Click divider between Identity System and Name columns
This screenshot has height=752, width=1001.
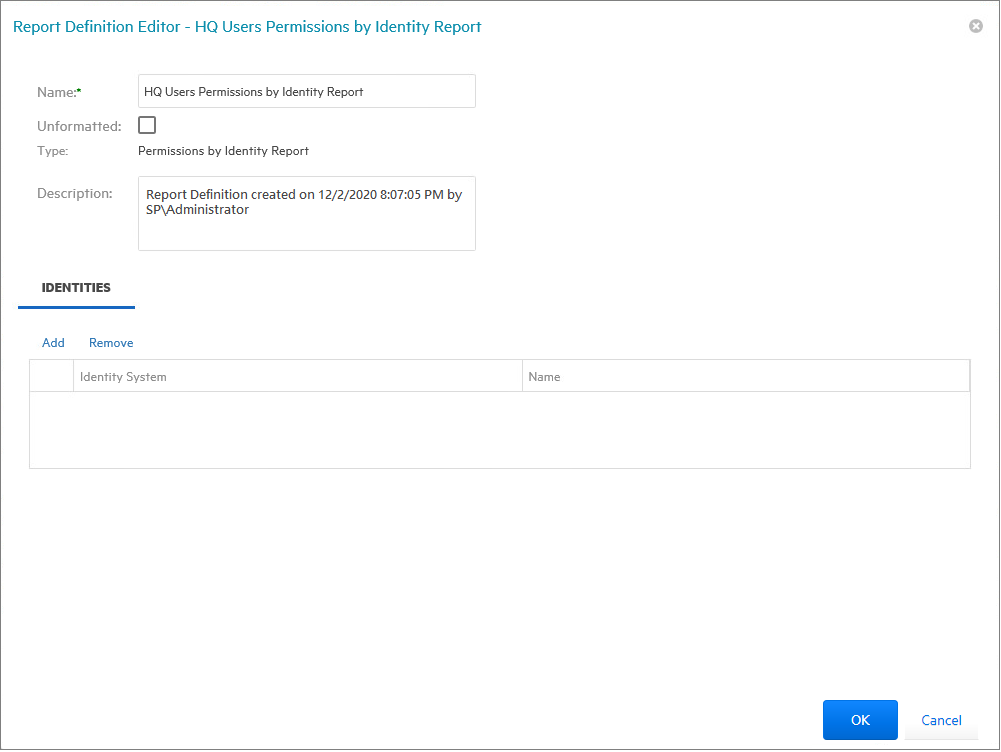click(522, 377)
